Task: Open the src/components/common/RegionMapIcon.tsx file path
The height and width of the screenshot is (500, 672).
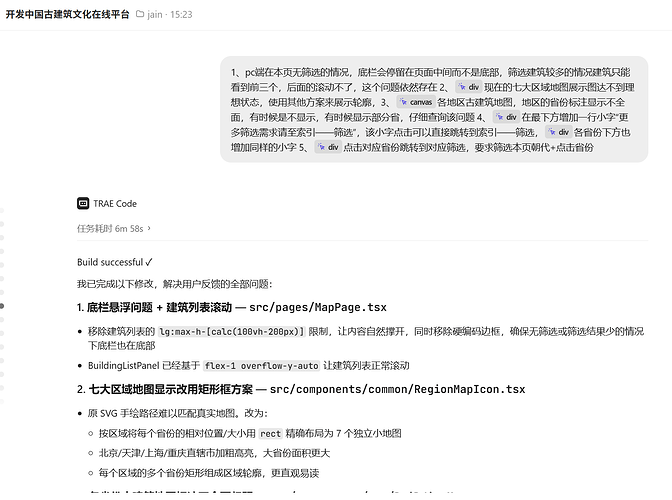Action: pyautogui.click(x=397, y=389)
